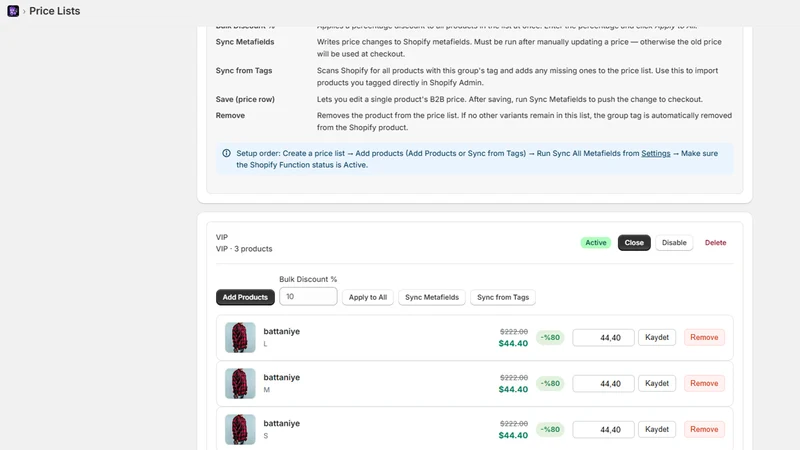Click the Active status badge for VIP
The height and width of the screenshot is (450, 800).
click(x=595, y=243)
